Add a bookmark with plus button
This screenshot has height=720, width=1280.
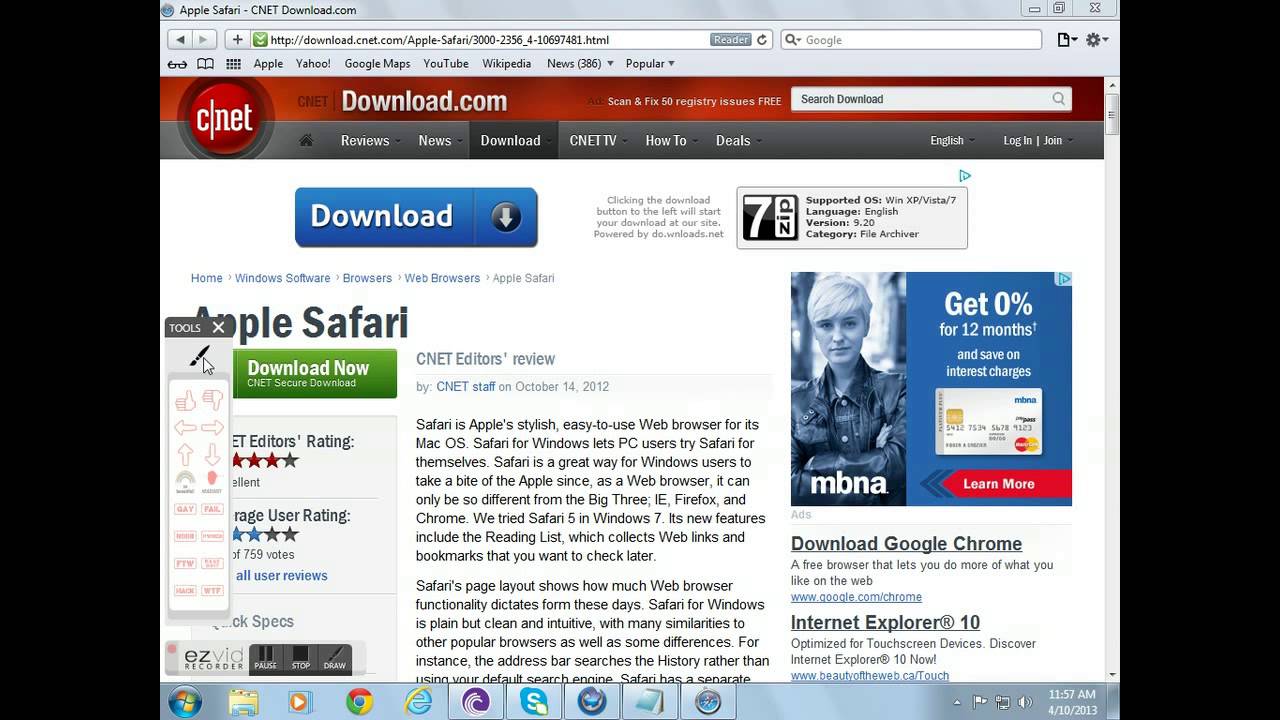coord(237,40)
